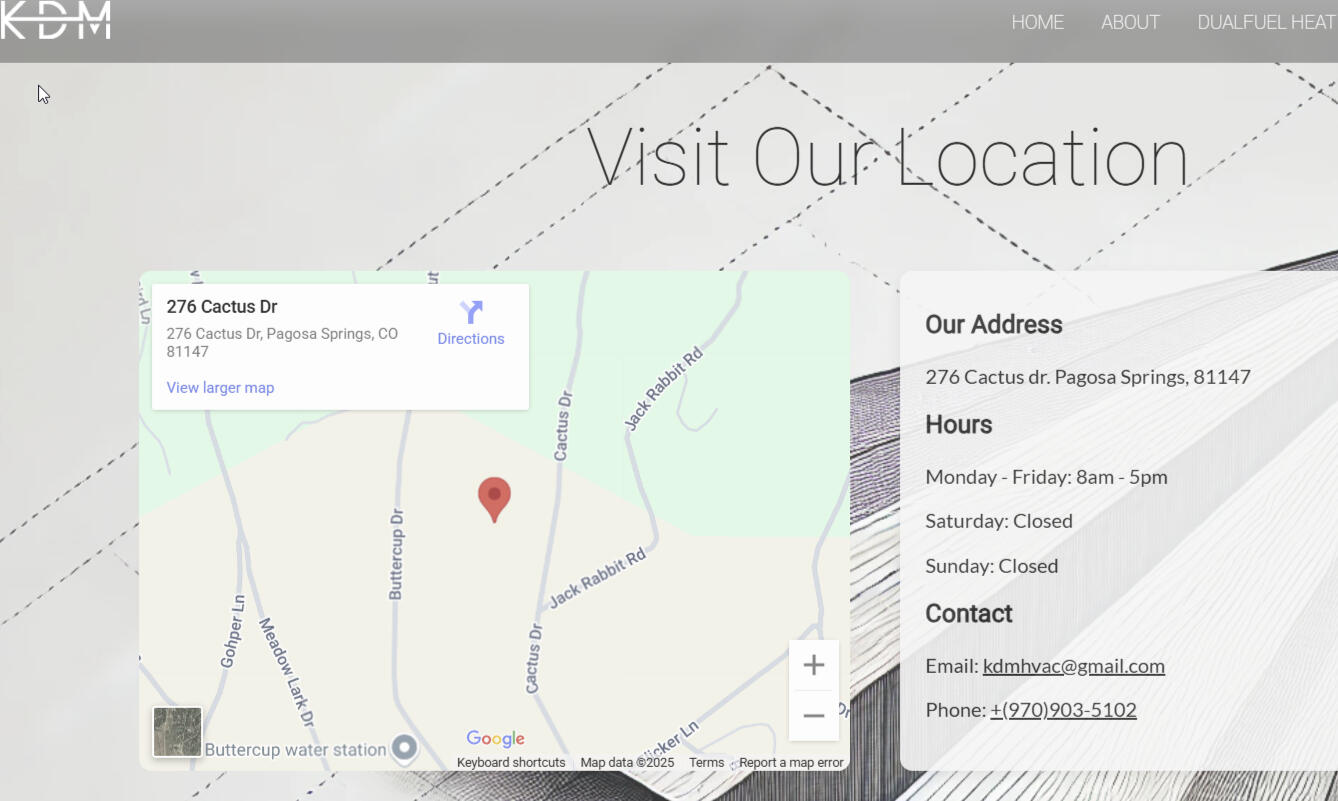Viewport: 1338px width, 801px height.
Task: Click the Terms link on the map
Action: pyautogui.click(x=706, y=763)
